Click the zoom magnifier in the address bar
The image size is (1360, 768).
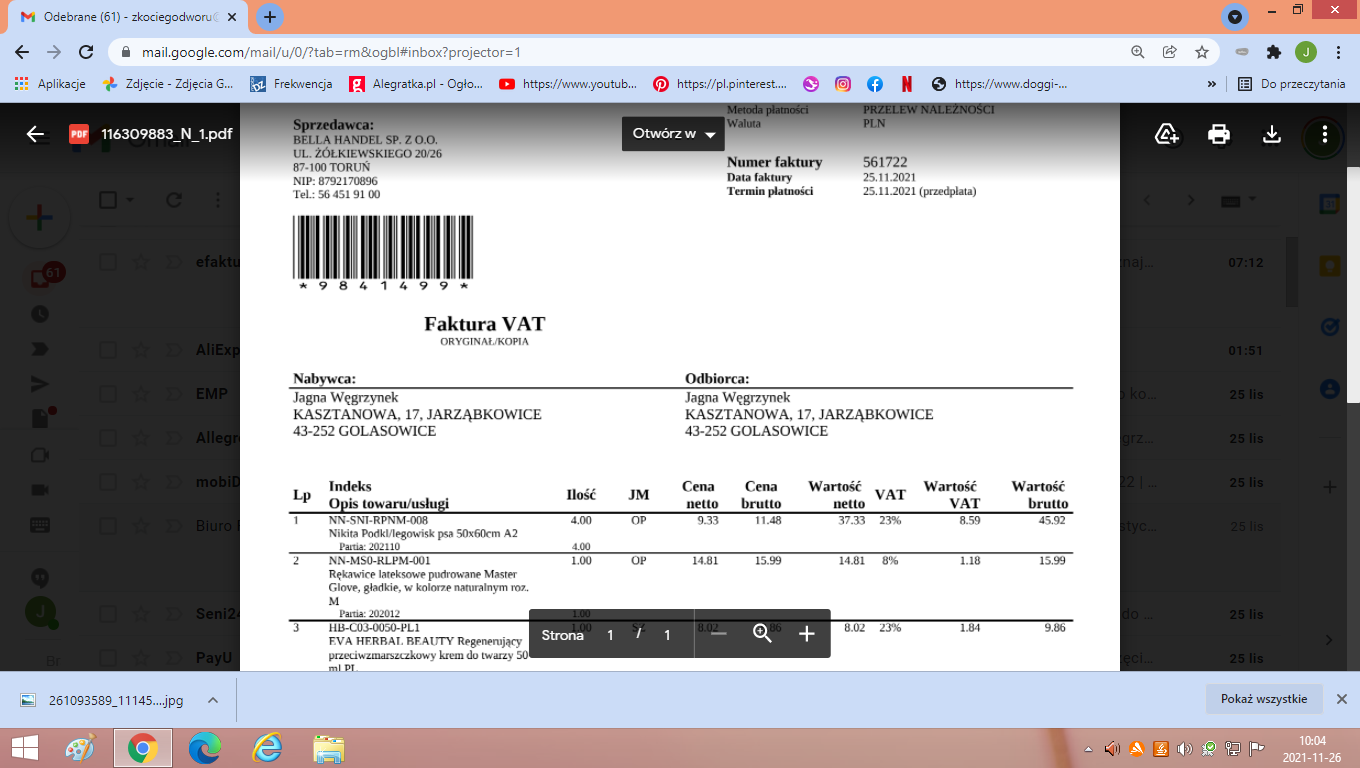click(x=1137, y=52)
